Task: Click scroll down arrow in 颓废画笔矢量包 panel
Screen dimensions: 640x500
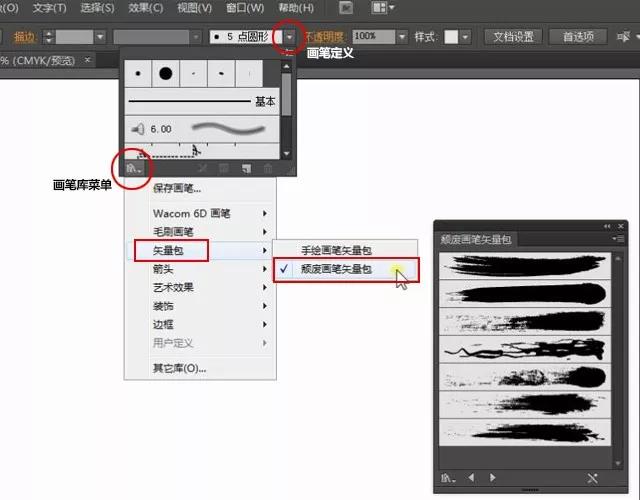Action: point(618,463)
